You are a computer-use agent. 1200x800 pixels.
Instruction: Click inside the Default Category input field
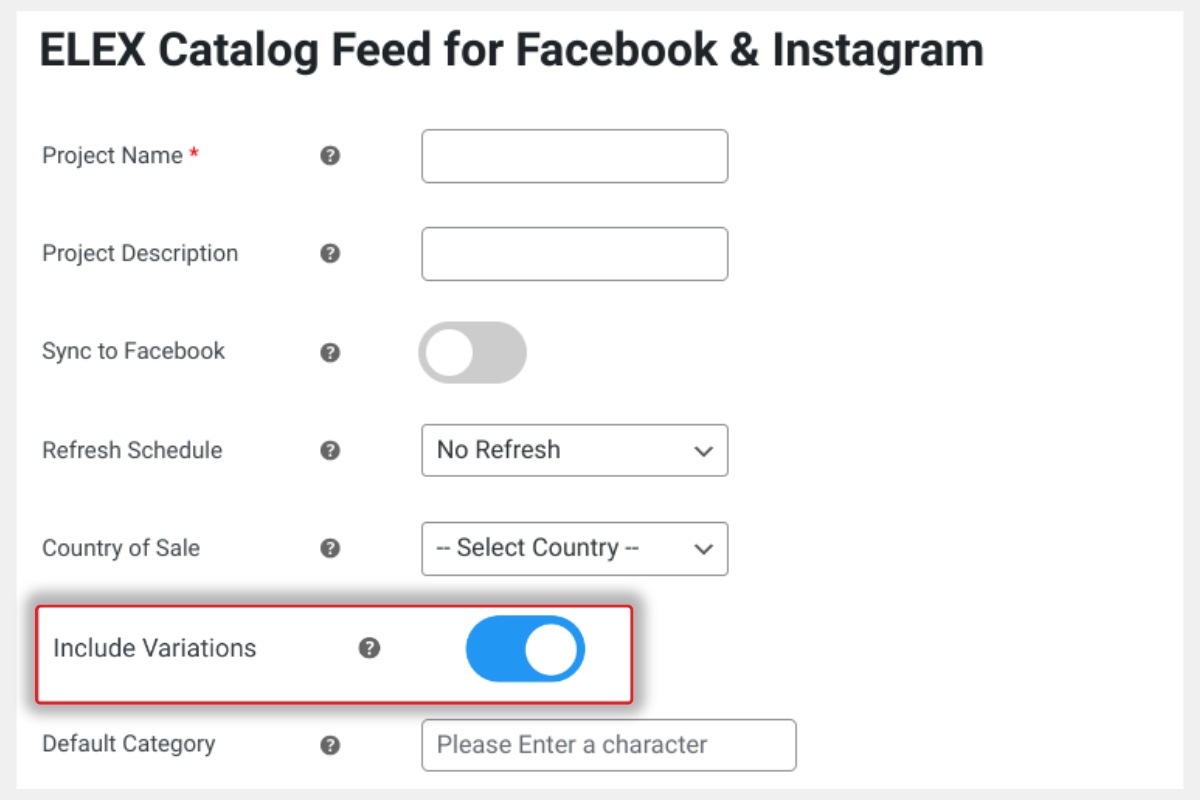(608, 744)
